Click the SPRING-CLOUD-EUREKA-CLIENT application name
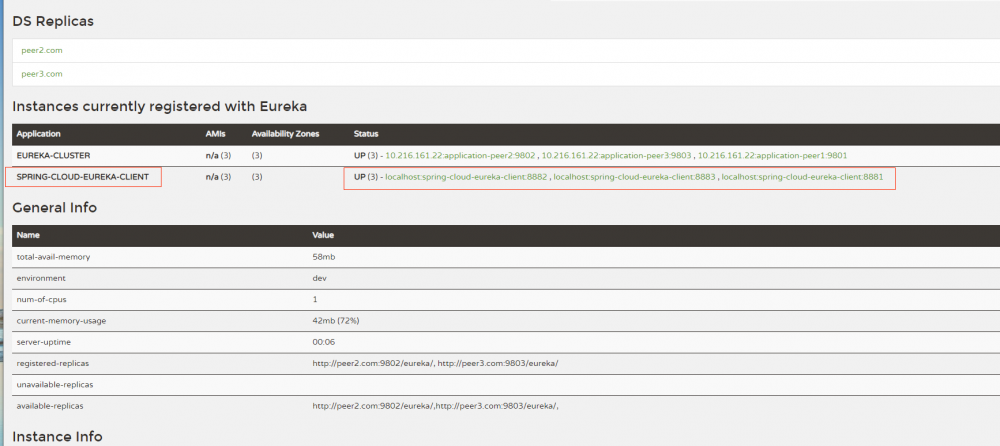 pos(82,177)
